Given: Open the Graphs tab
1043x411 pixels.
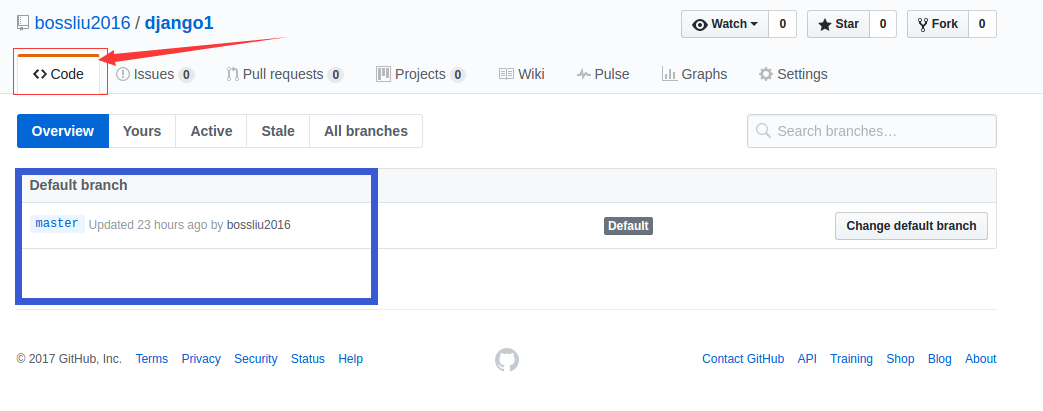Looking at the screenshot, I should coord(694,74).
